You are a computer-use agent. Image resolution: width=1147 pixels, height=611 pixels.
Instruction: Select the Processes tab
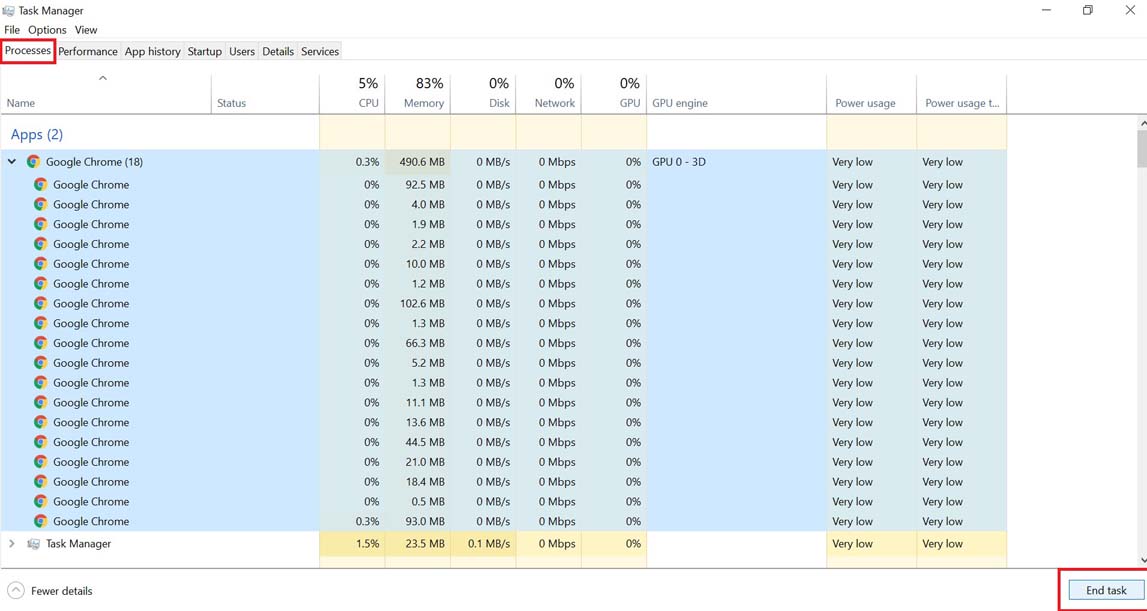click(x=28, y=50)
